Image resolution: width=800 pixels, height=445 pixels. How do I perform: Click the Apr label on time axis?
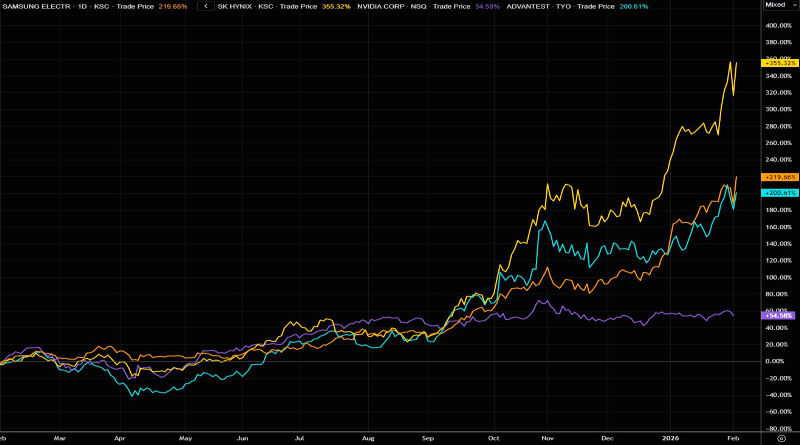[120, 438]
